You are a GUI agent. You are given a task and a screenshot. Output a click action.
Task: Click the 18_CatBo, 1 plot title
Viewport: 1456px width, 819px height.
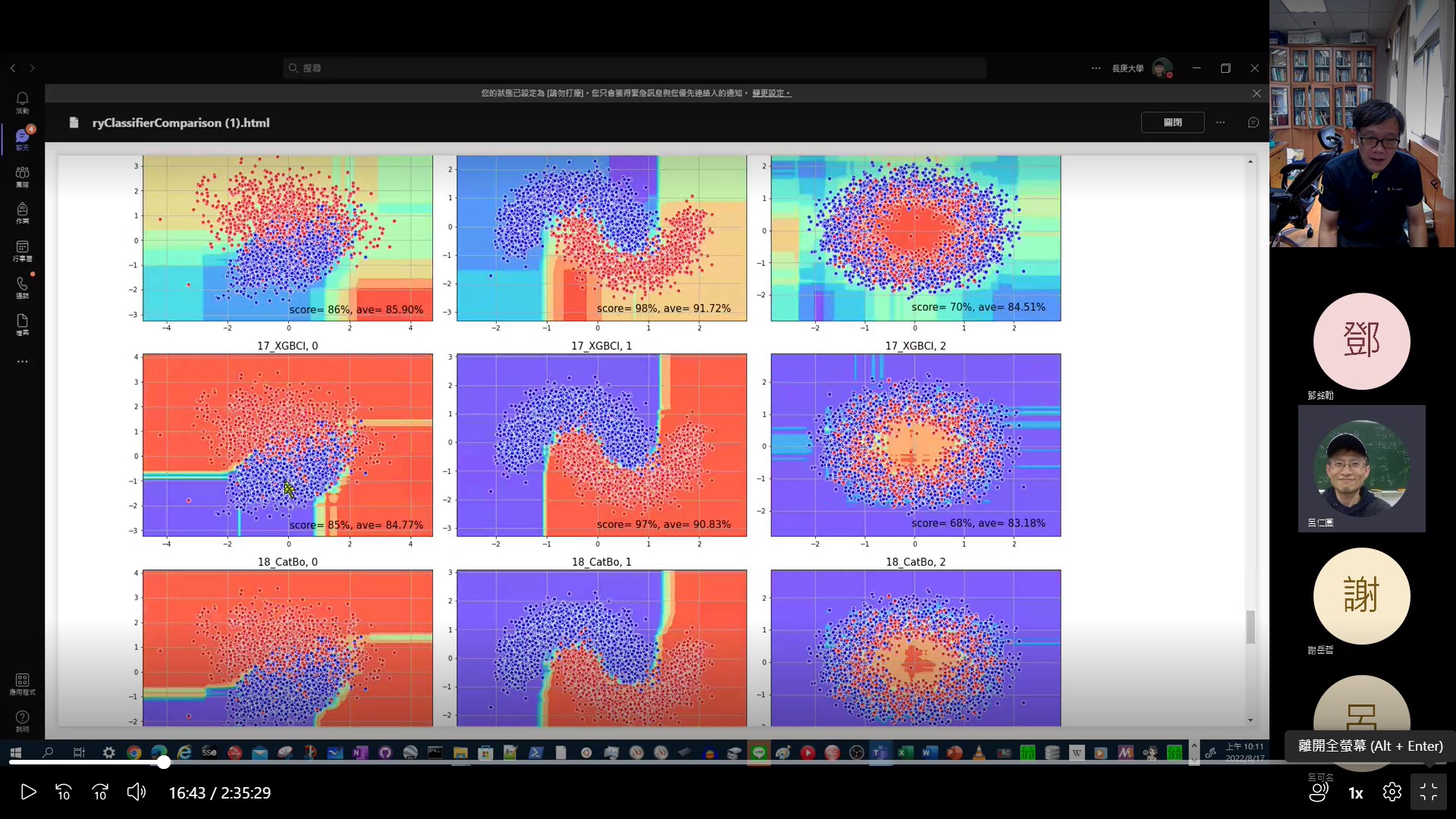pyautogui.click(x=601, y=562)
